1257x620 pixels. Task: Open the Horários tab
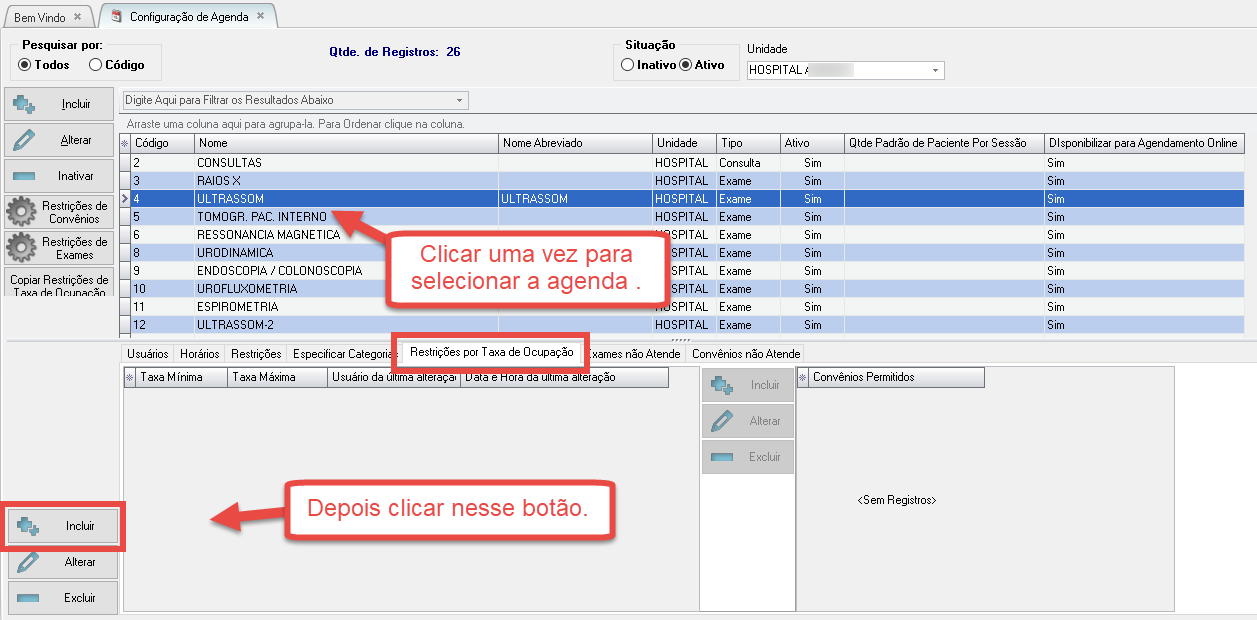[200, 354]
